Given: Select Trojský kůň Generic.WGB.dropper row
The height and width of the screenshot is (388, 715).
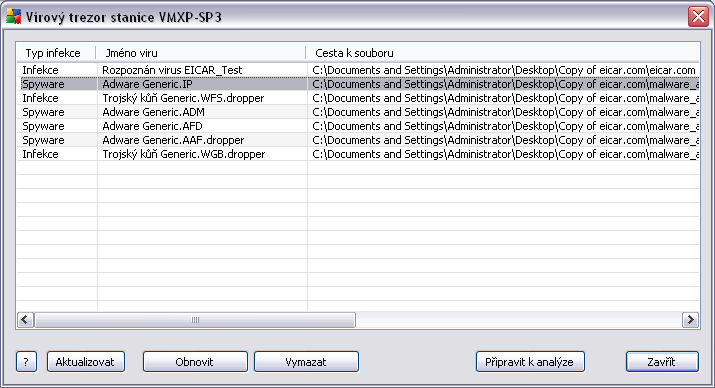Looking at the screenshot, I should click(x=358, y=154).
